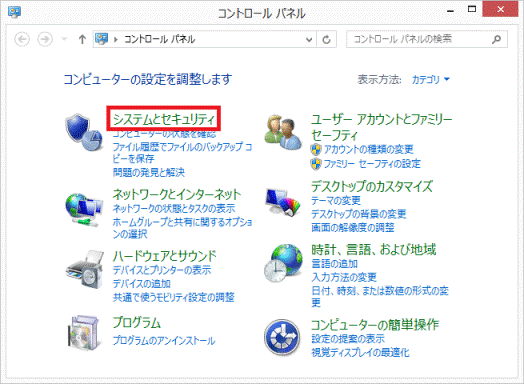
Task: Click 画面の解像度の調整 link
Action: tap(353, 228)
